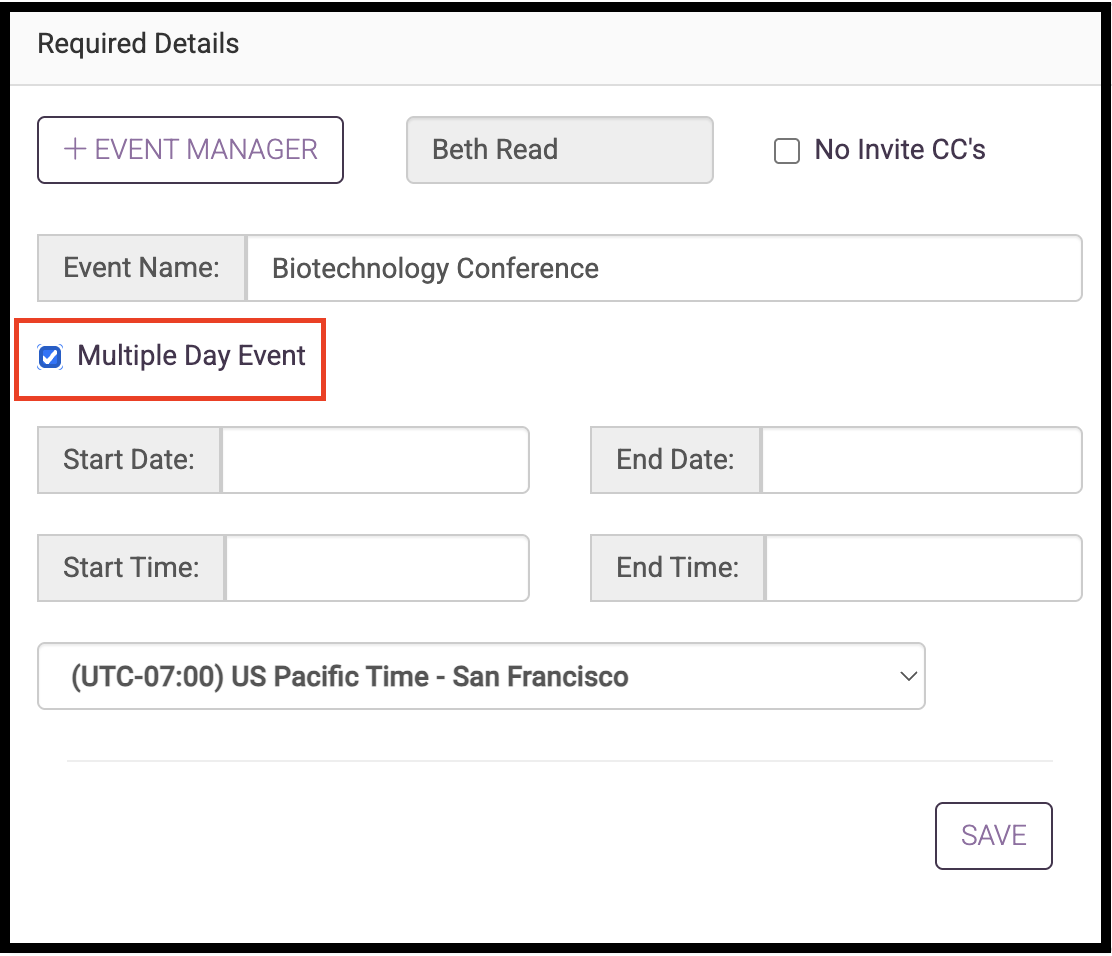Click the Start Time label
This screenshot has width=1112, height=956.
(131, 568)
